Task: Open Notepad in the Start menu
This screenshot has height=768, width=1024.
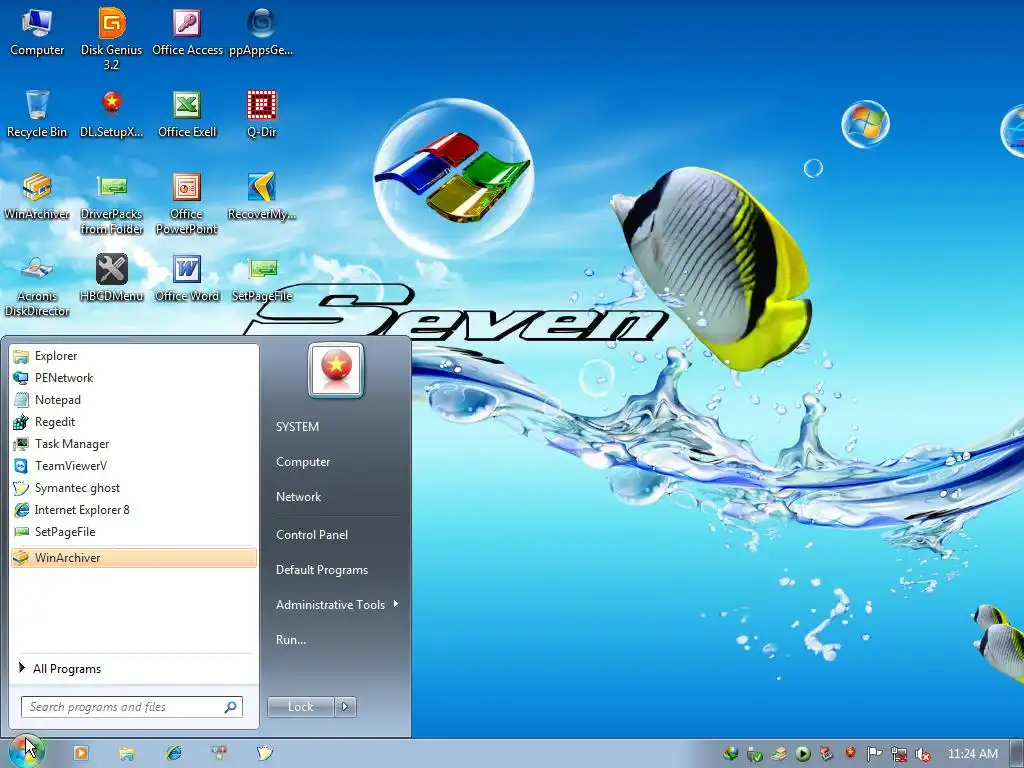Action: coord(134,400)
